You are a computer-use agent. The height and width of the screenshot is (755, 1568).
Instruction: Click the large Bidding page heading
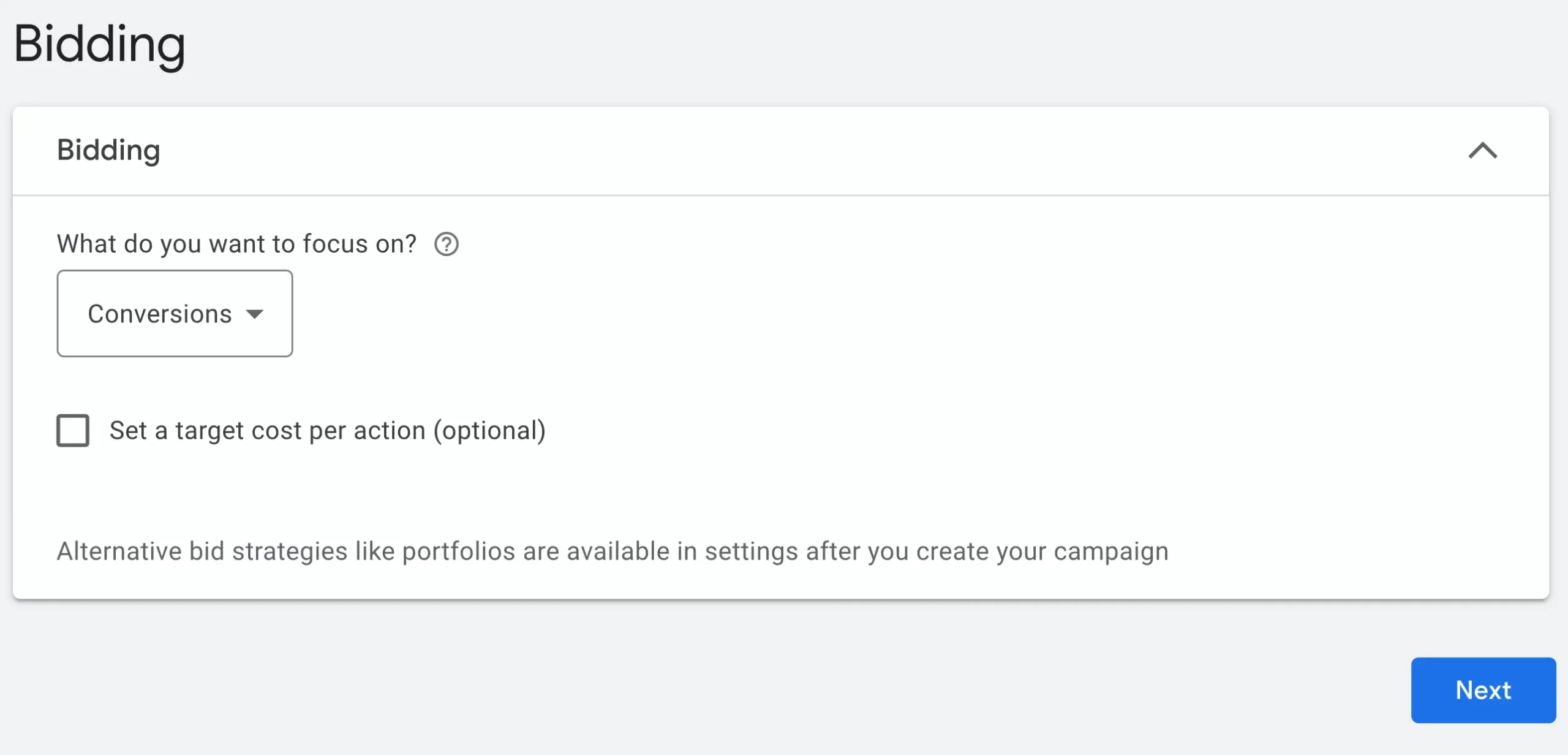[x=99, y=45]
